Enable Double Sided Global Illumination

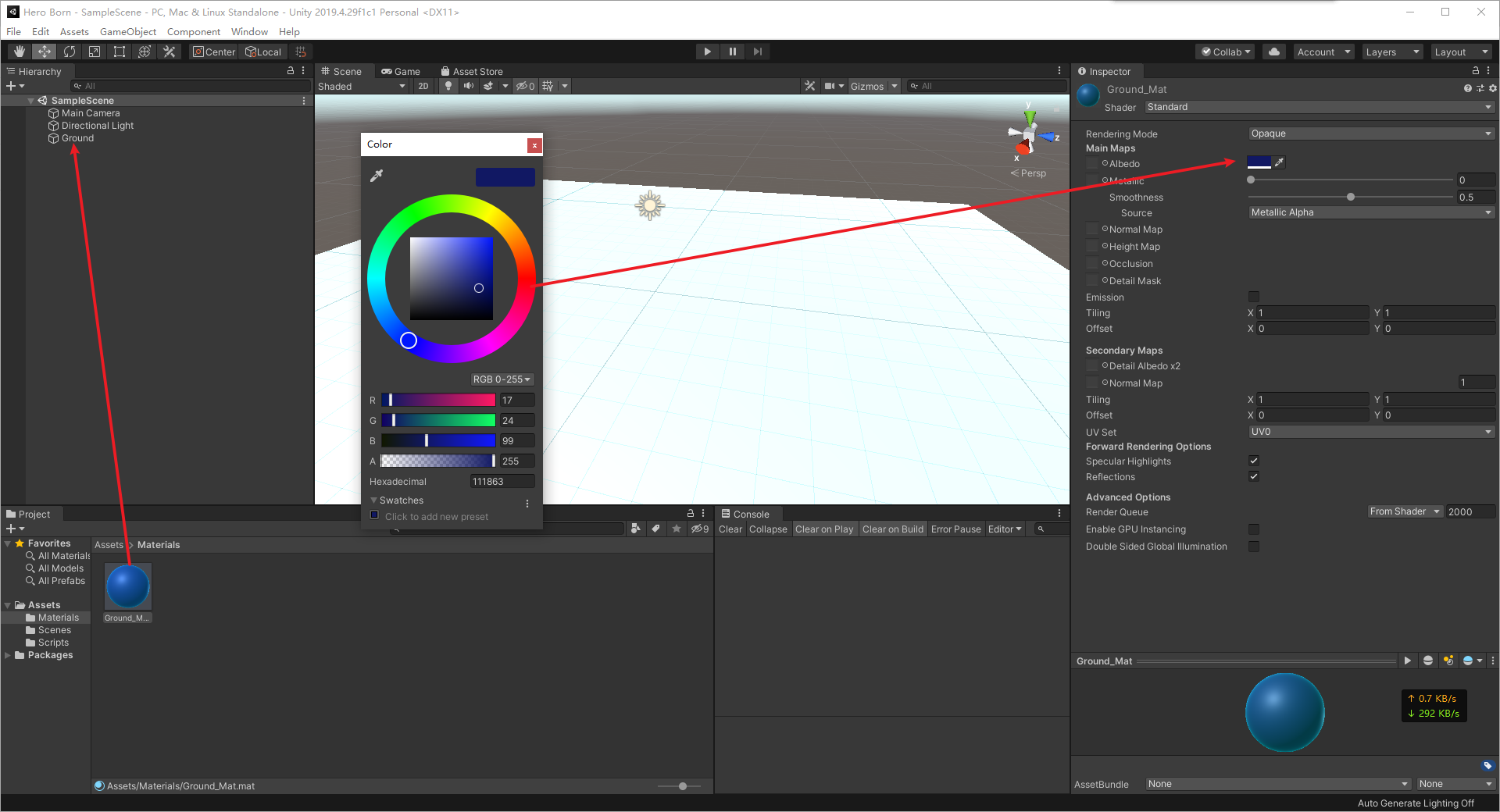[1254, 547]
